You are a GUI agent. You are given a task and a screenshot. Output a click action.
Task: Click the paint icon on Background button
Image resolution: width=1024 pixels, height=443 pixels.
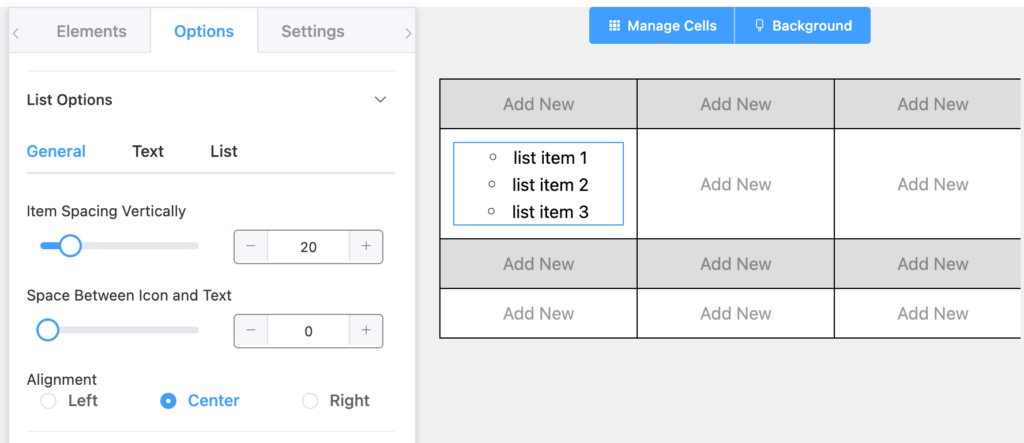[x=759, y=25]
